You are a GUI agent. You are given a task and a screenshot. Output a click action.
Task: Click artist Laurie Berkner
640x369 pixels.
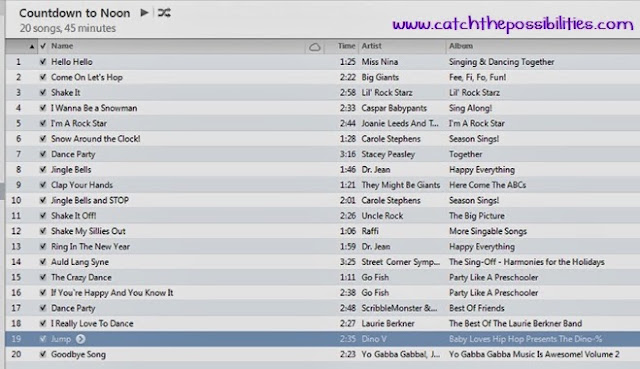pyautogui.click(x=388, y=323)
